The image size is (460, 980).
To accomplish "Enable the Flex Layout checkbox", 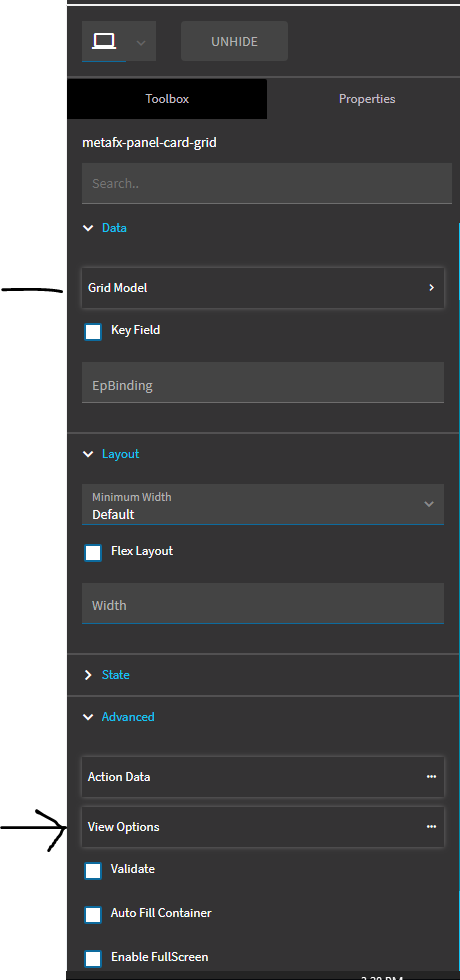I will 93,552.
